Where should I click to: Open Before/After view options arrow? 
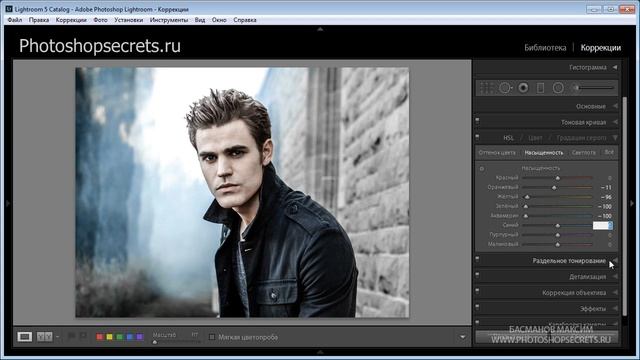coord(58,337)
